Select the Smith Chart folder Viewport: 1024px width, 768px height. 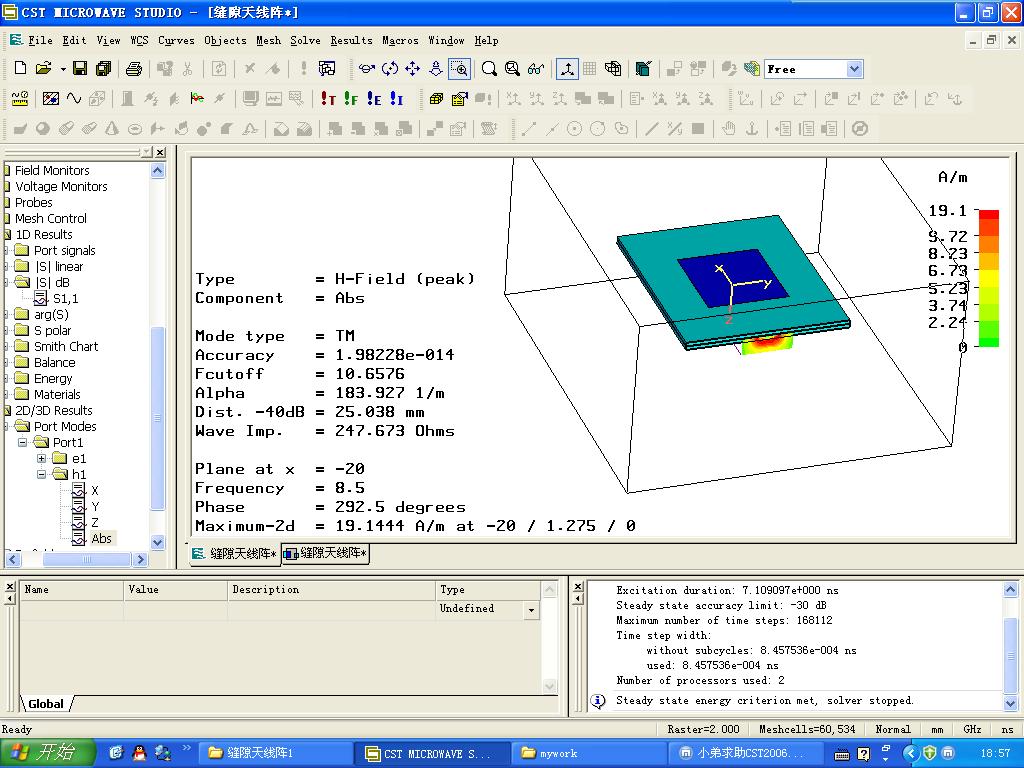pos(66,347)
